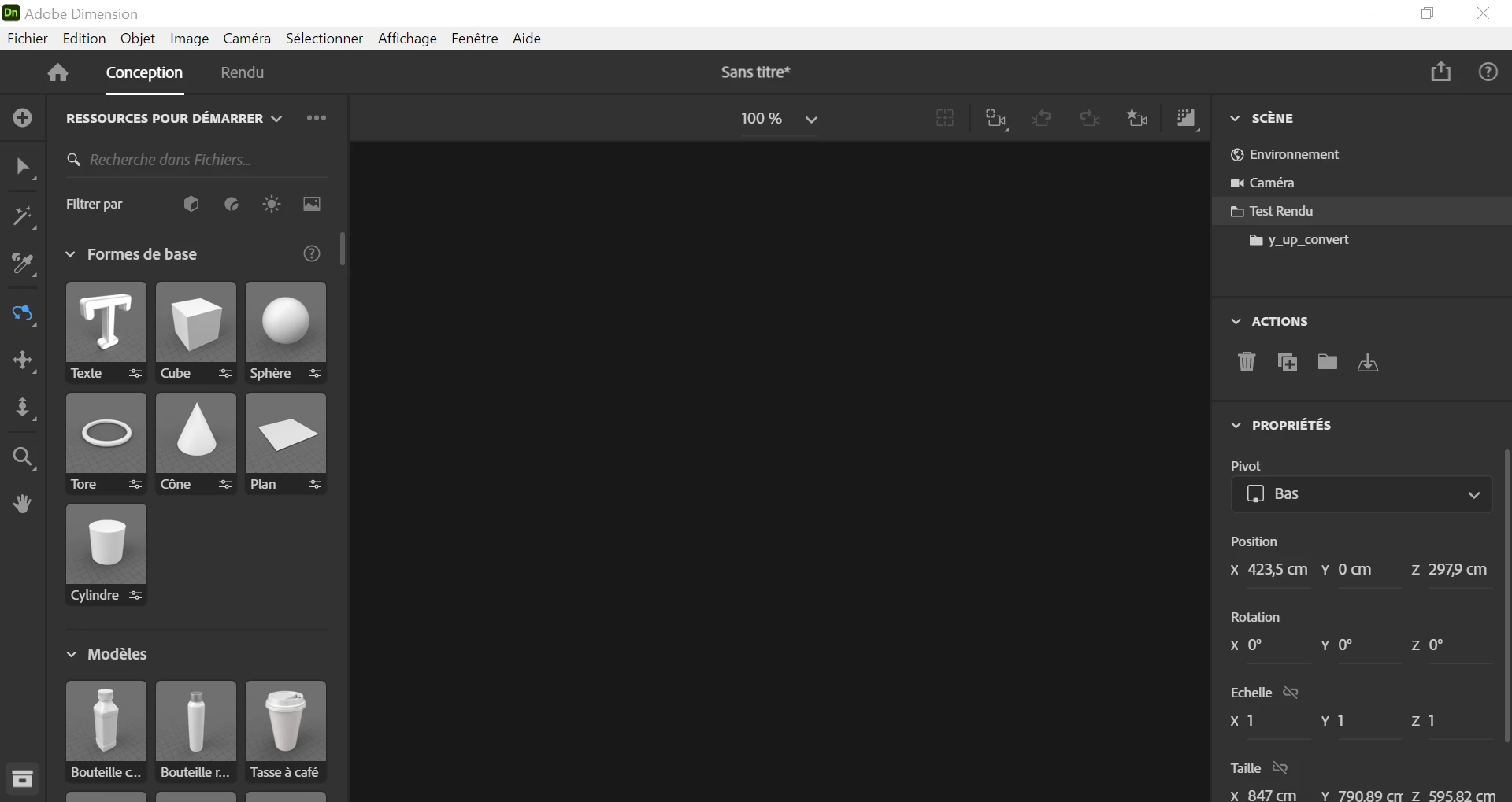
Task: Collapse the Modèles section
Action: (71, 654)
